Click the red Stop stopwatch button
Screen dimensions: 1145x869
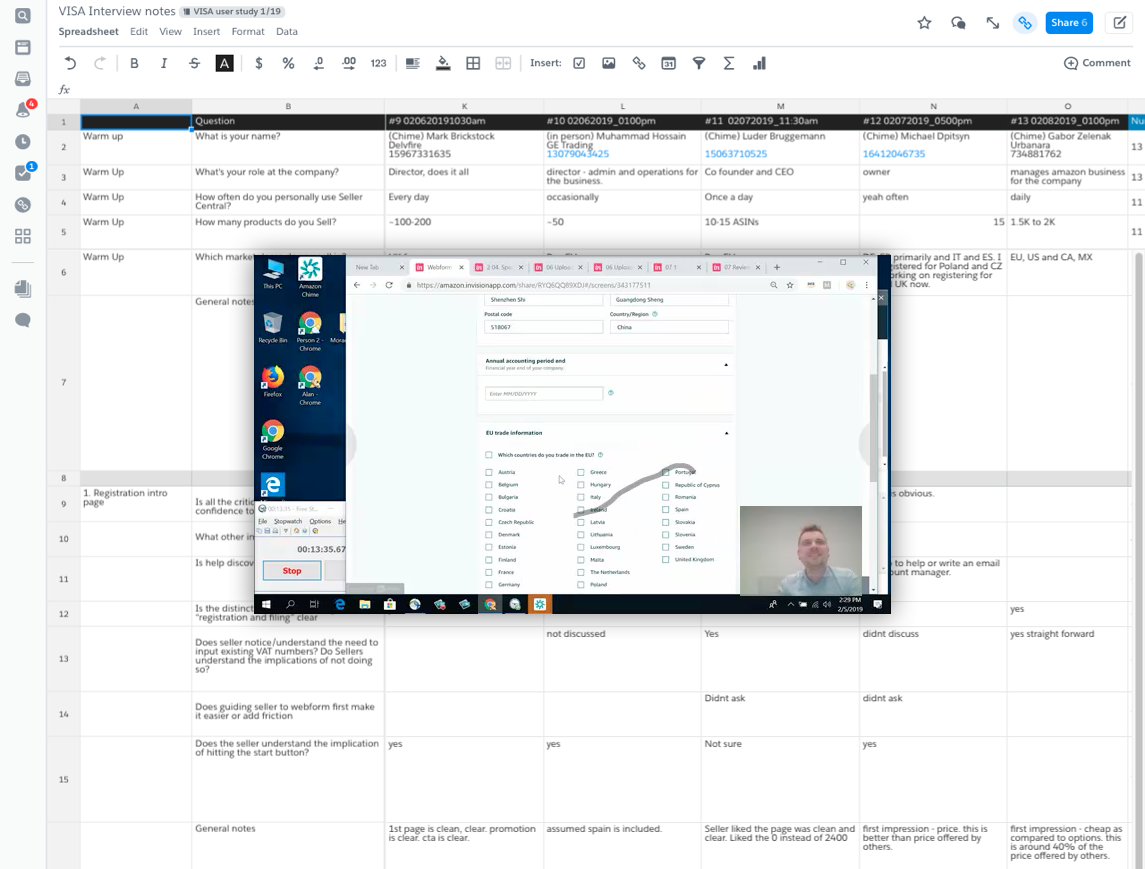pyautogui.click(x=291, y=571)
